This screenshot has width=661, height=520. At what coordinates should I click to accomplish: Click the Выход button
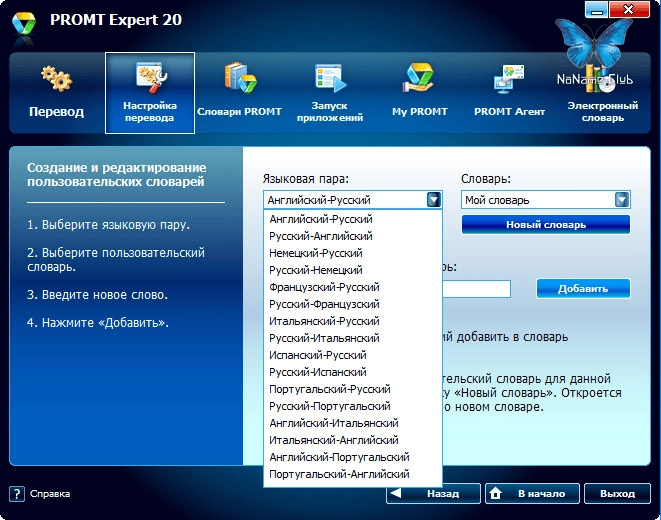pos(617,493)
